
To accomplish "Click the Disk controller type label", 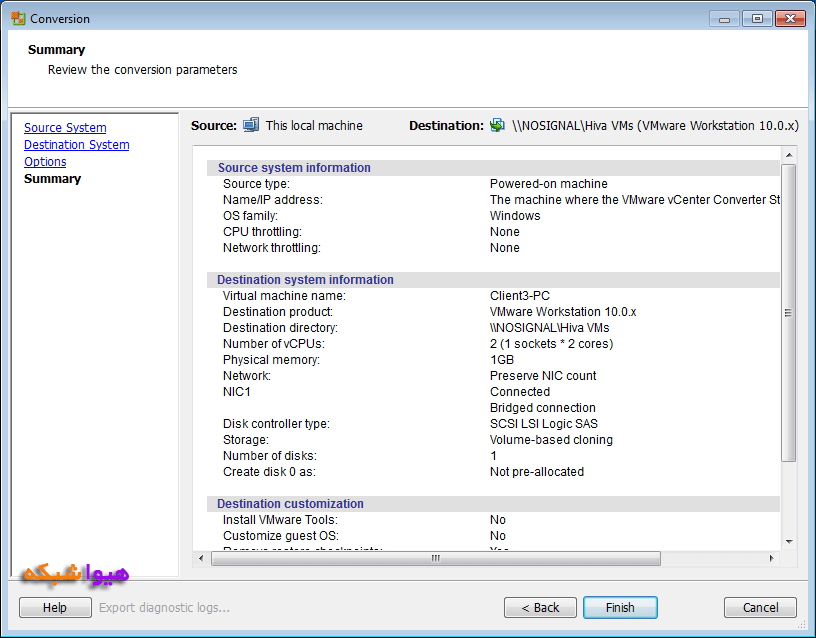I will 276,424.
